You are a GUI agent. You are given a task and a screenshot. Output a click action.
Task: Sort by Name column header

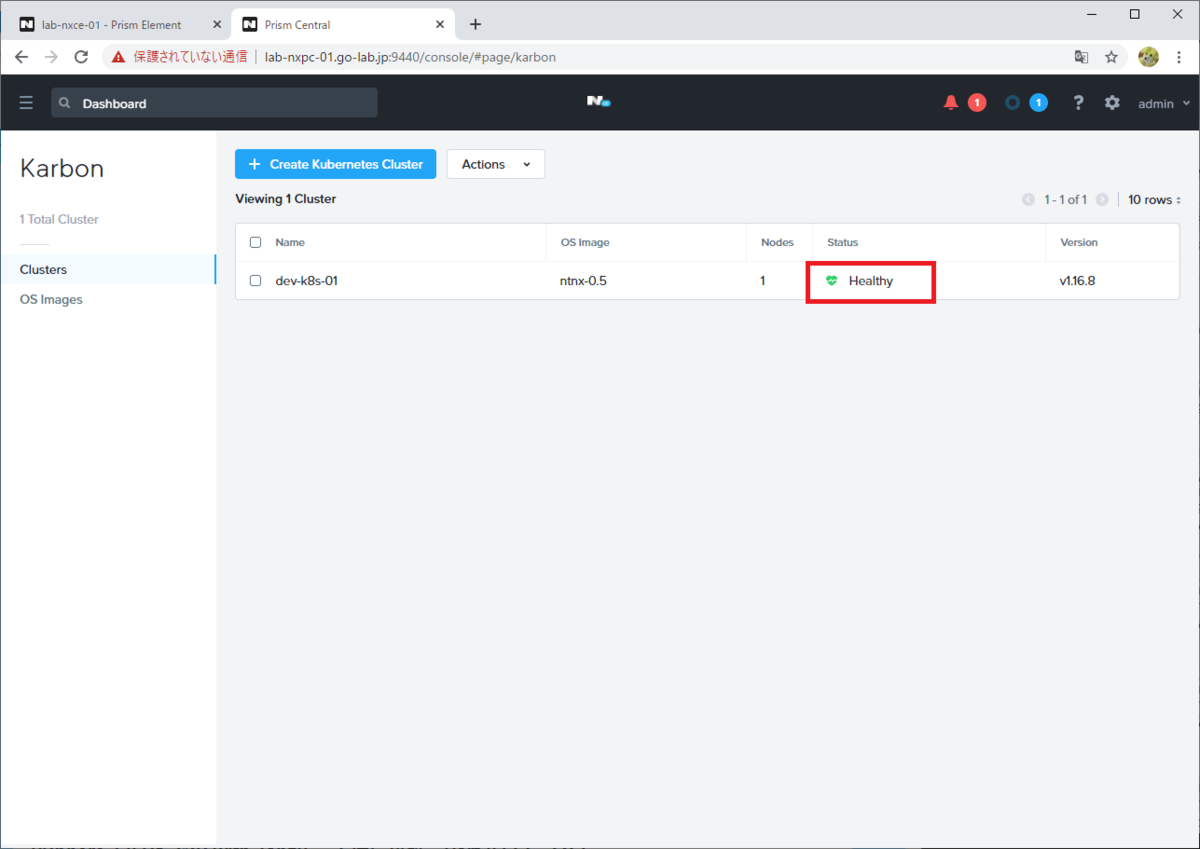290,243
